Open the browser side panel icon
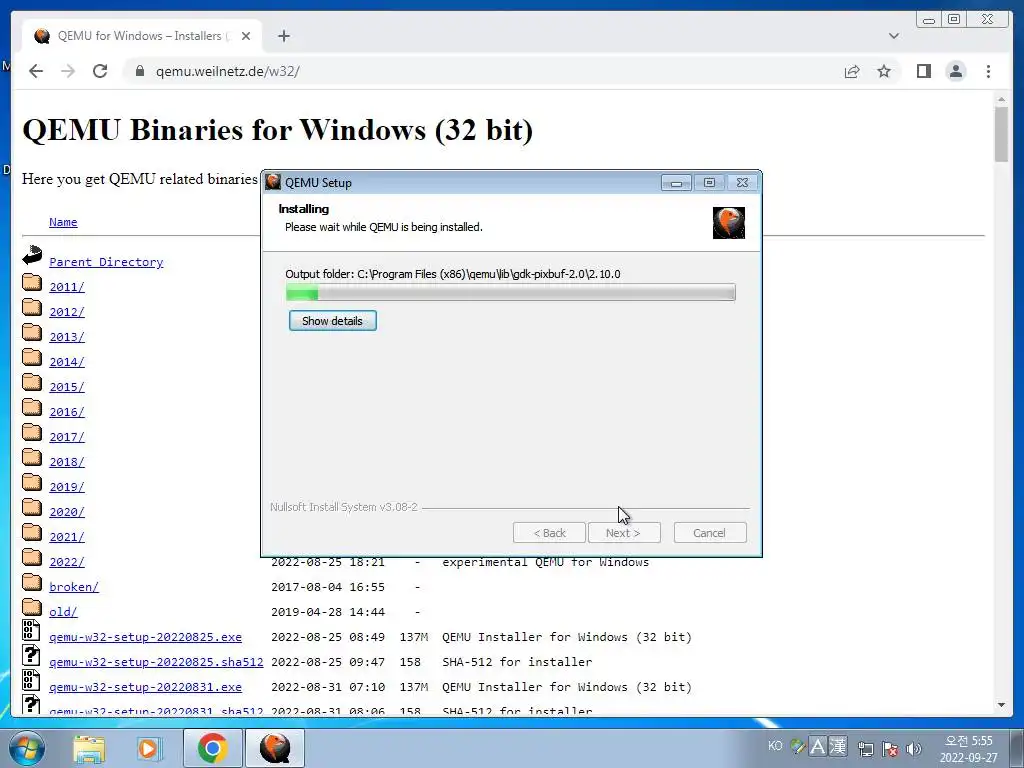The height and width of the screenshot is (768, 1024). pyautogui.click(x=923, y=71)
